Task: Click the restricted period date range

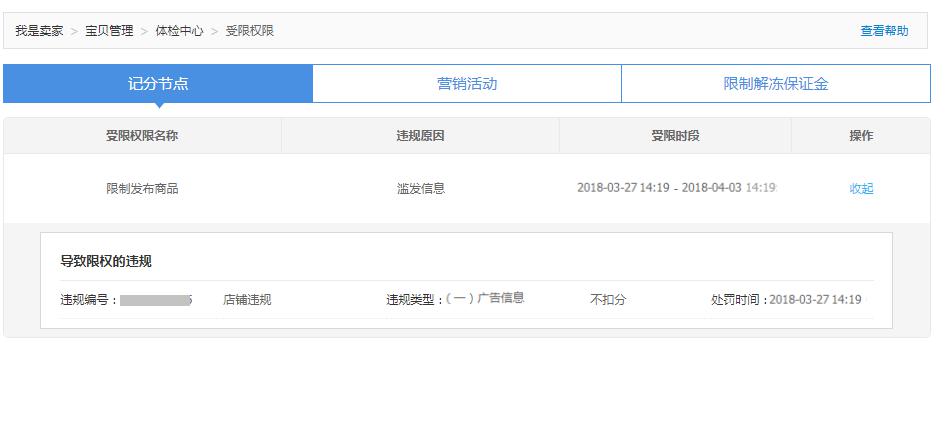Action: 676,188
